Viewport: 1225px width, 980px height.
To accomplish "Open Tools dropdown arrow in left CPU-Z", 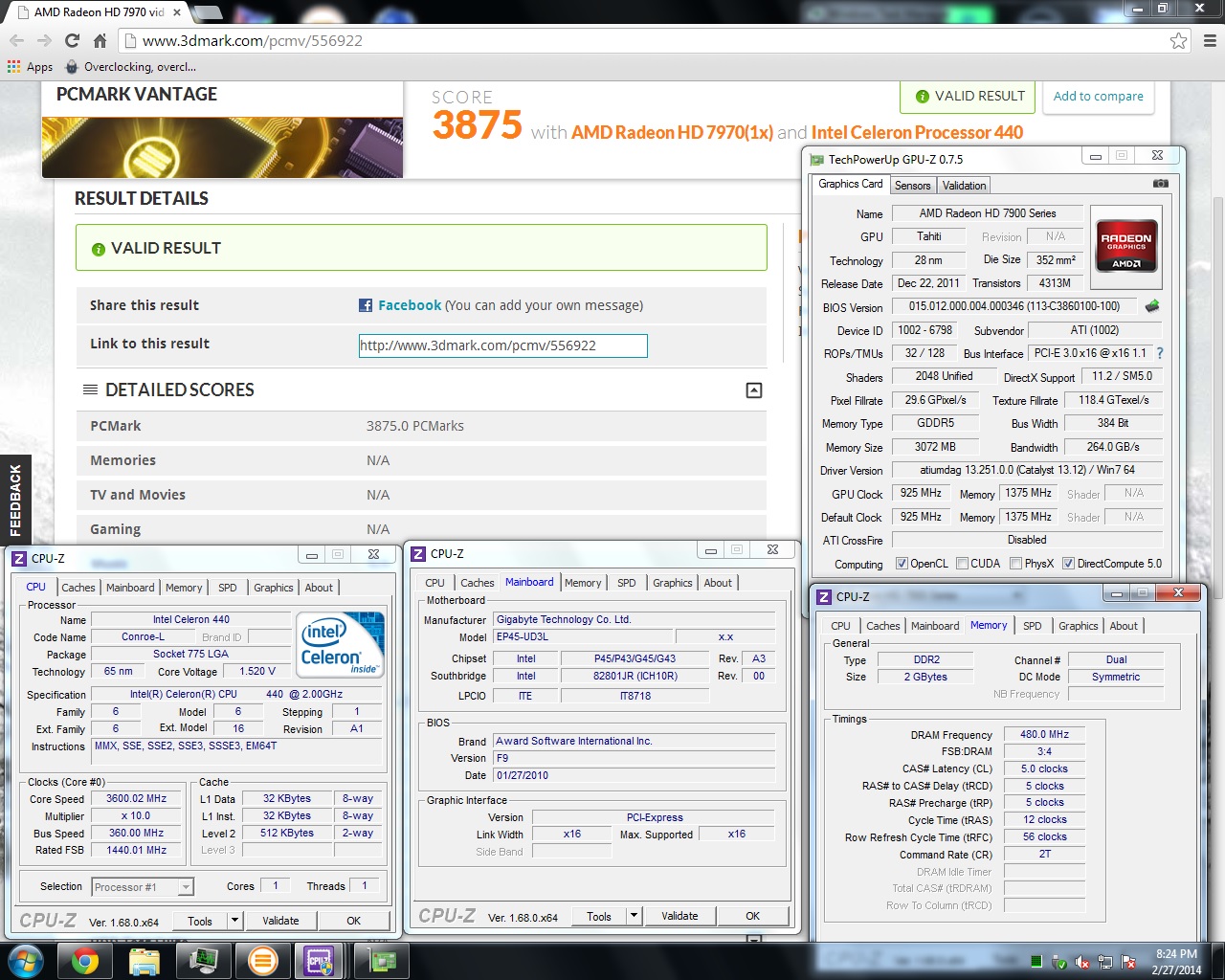I will coord(234,921).
